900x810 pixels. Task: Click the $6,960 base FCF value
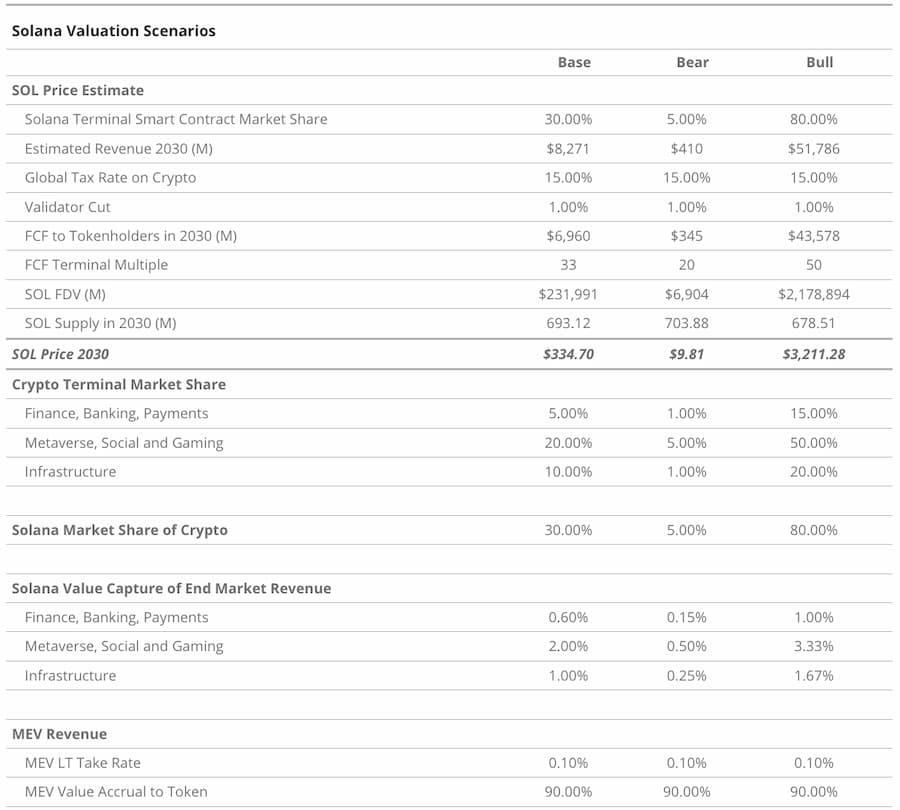pyautogui.click(x=568, y=236)
